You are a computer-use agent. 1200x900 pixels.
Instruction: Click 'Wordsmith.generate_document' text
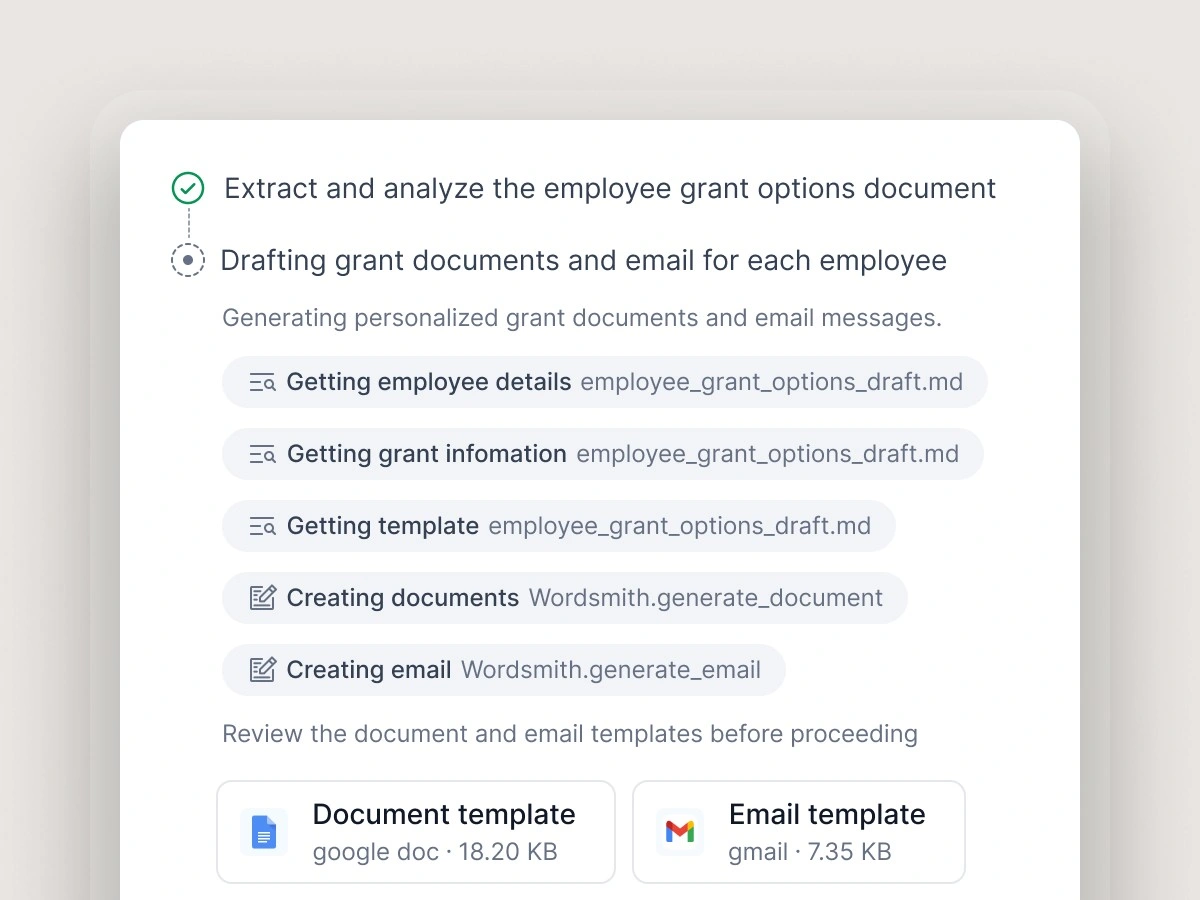(706, 598)
